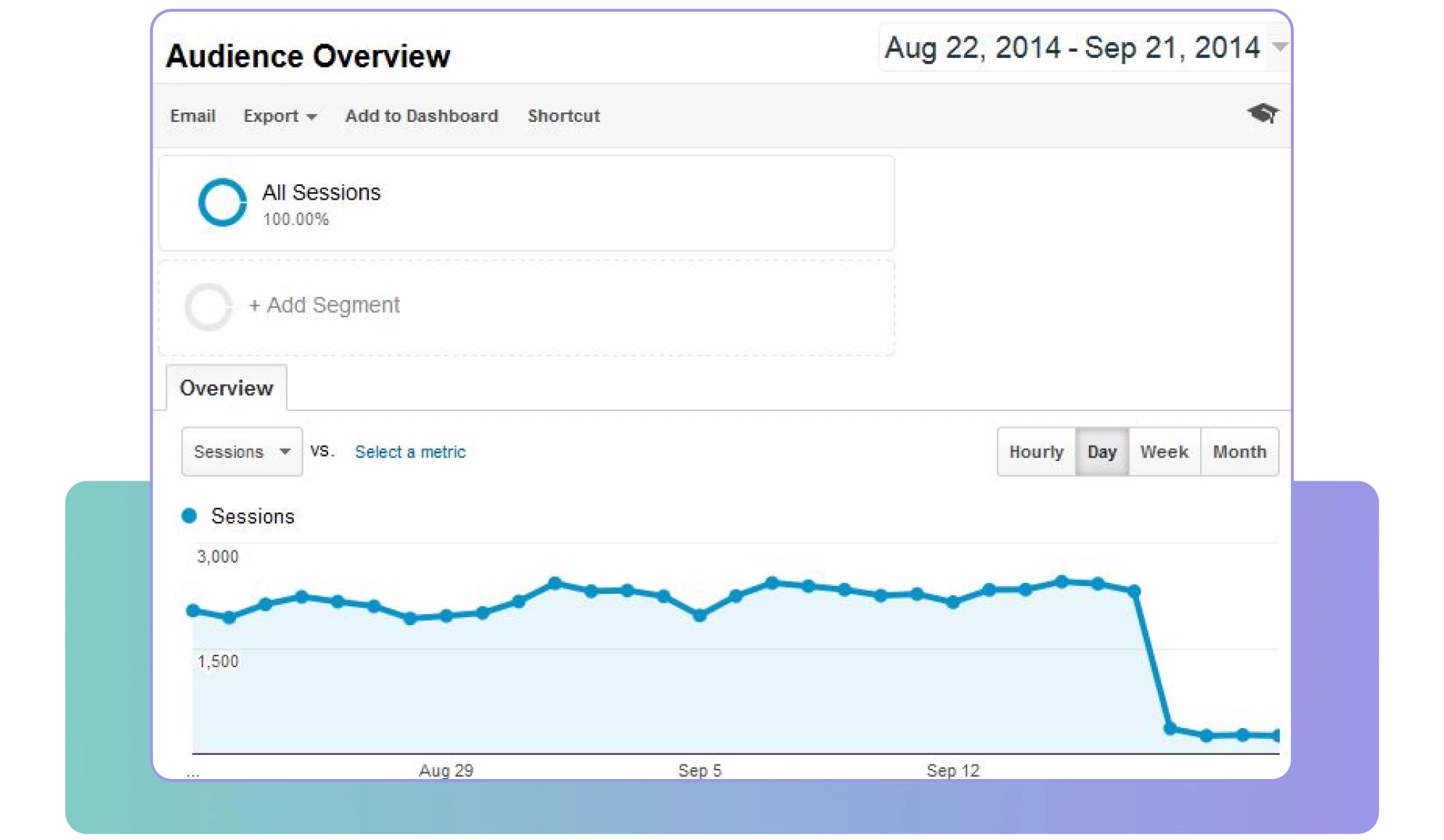The width and height of the screenshot is (1444, 840).
Task: Select the Day granularity tab
Action: [1100, 452]
